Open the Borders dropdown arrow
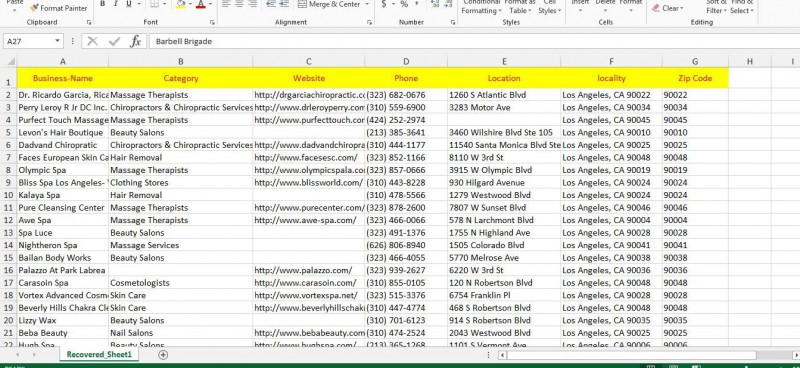Viewport: 800px width, 368px height. coord(164,4)
